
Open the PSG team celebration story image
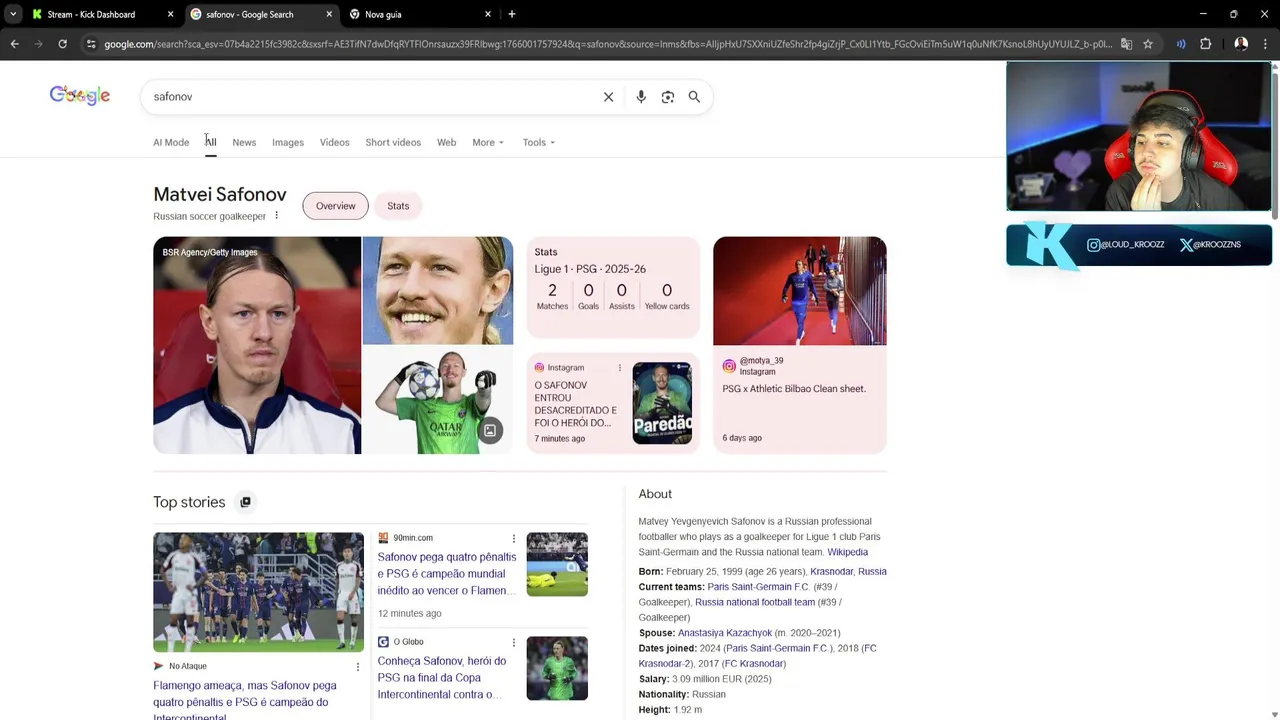tap(258, 592)
